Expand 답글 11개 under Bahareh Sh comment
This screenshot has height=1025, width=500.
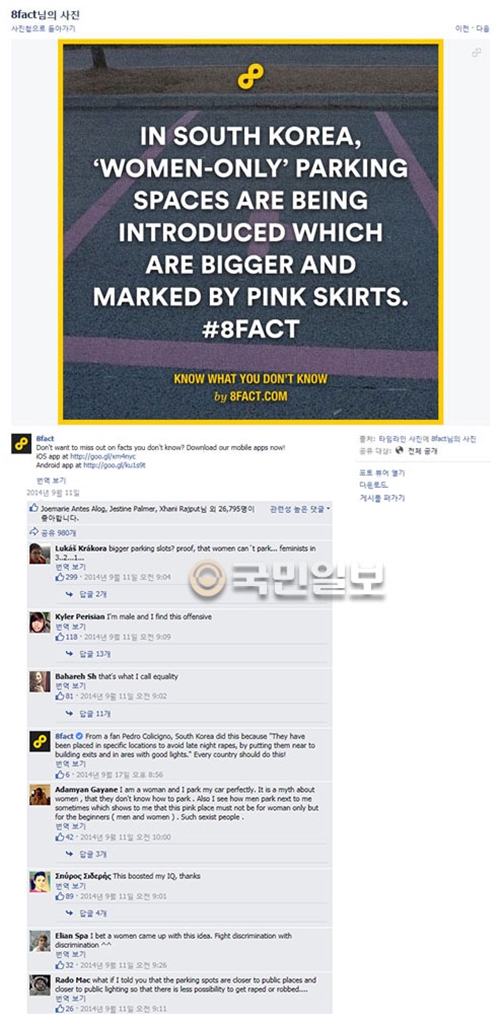(x=88, y=713)
